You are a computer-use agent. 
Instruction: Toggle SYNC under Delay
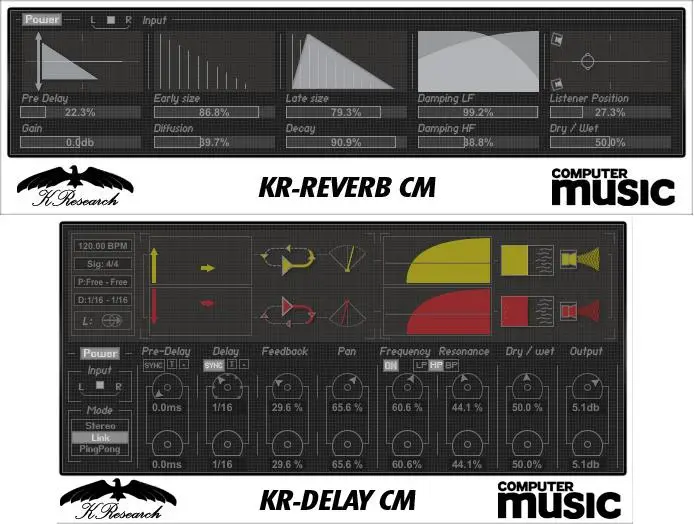point(213,366)
